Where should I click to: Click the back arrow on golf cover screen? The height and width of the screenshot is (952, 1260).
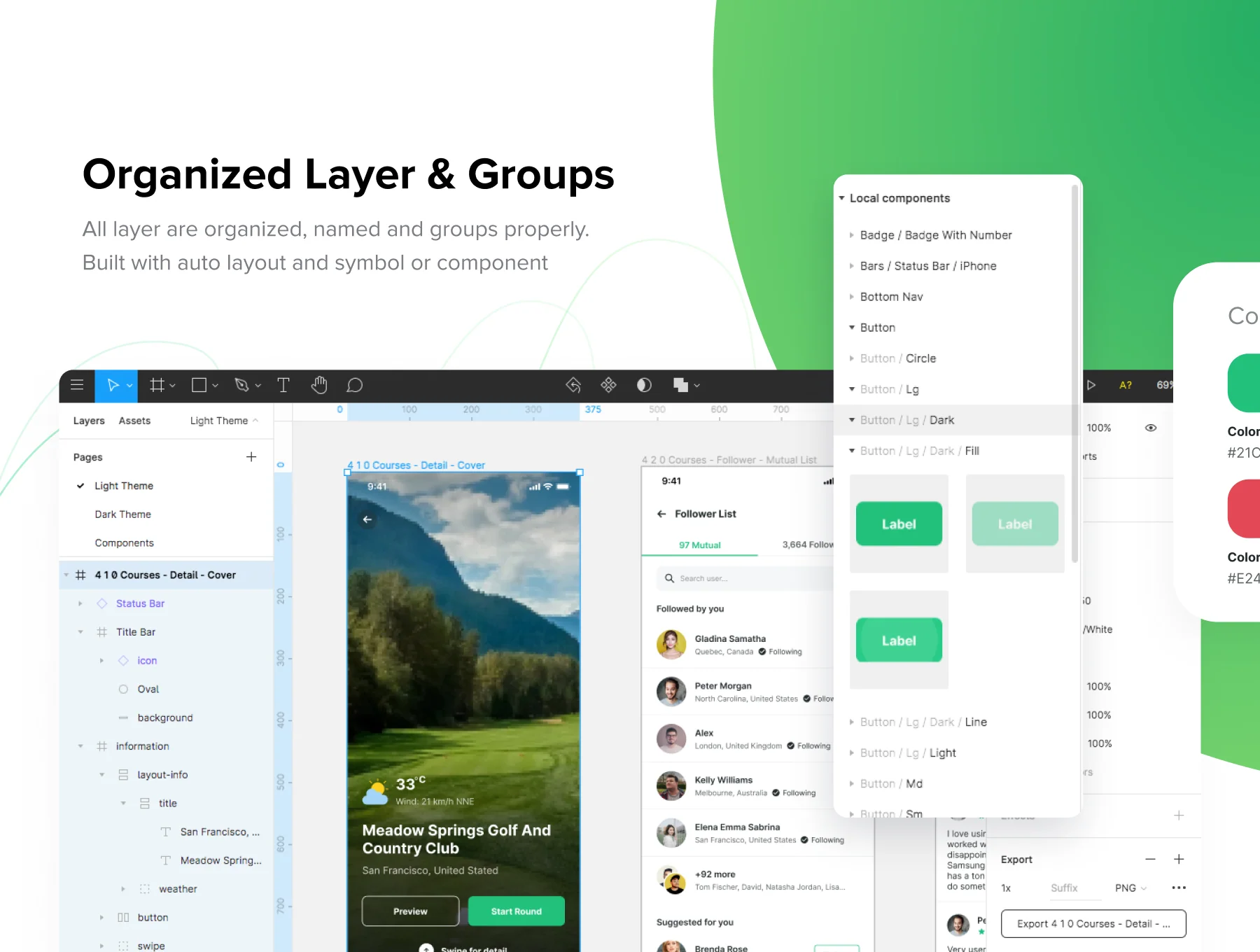pos(367,519)
